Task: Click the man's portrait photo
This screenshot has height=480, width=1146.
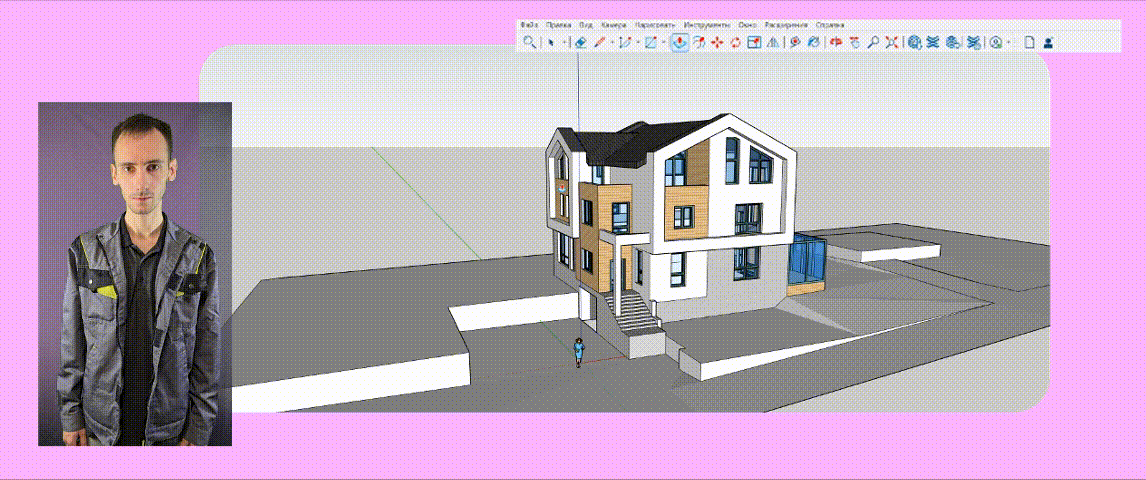Action: (x=135, y=273)
